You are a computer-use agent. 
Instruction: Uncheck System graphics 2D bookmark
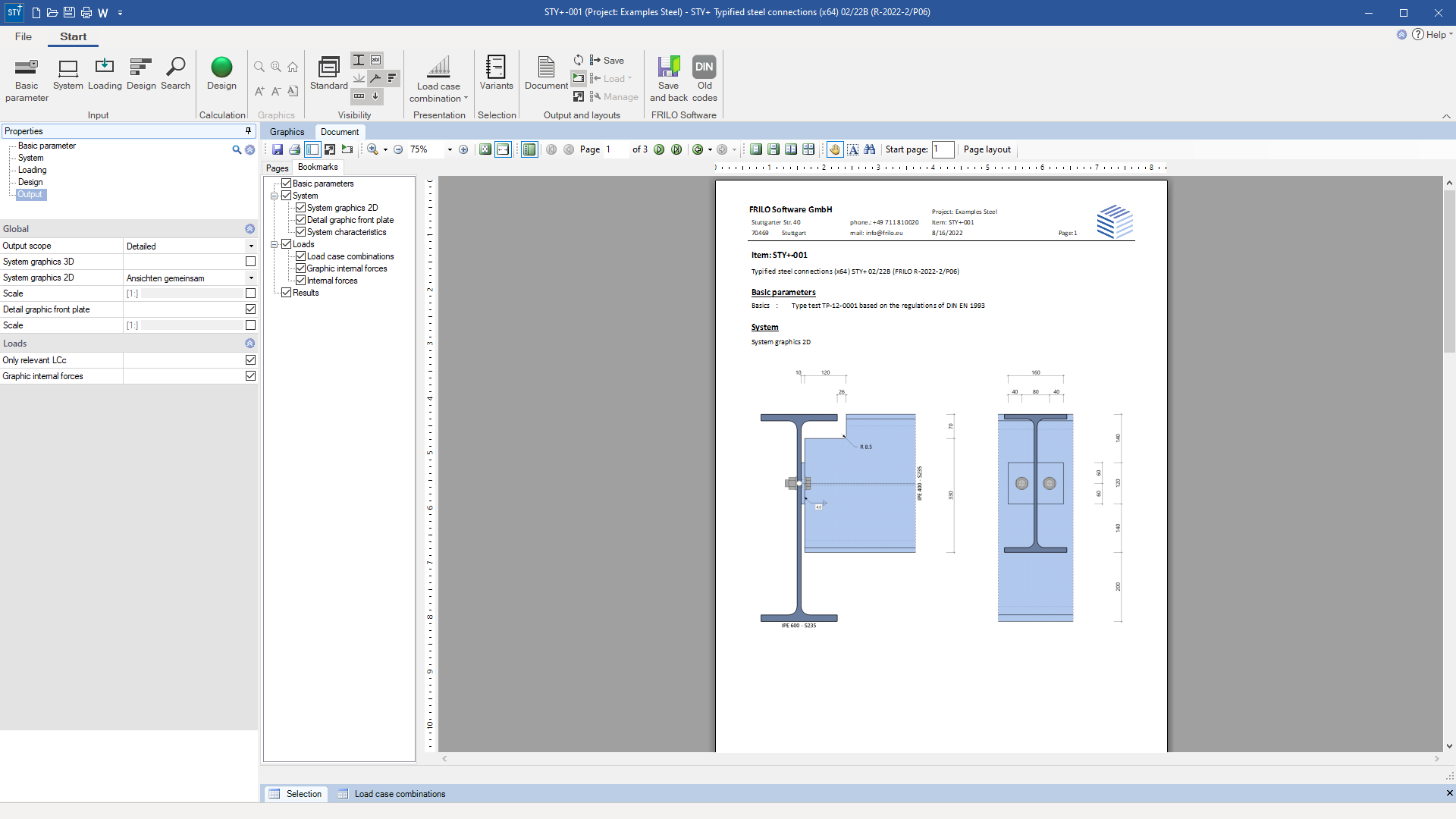click(x=300, y=208)
